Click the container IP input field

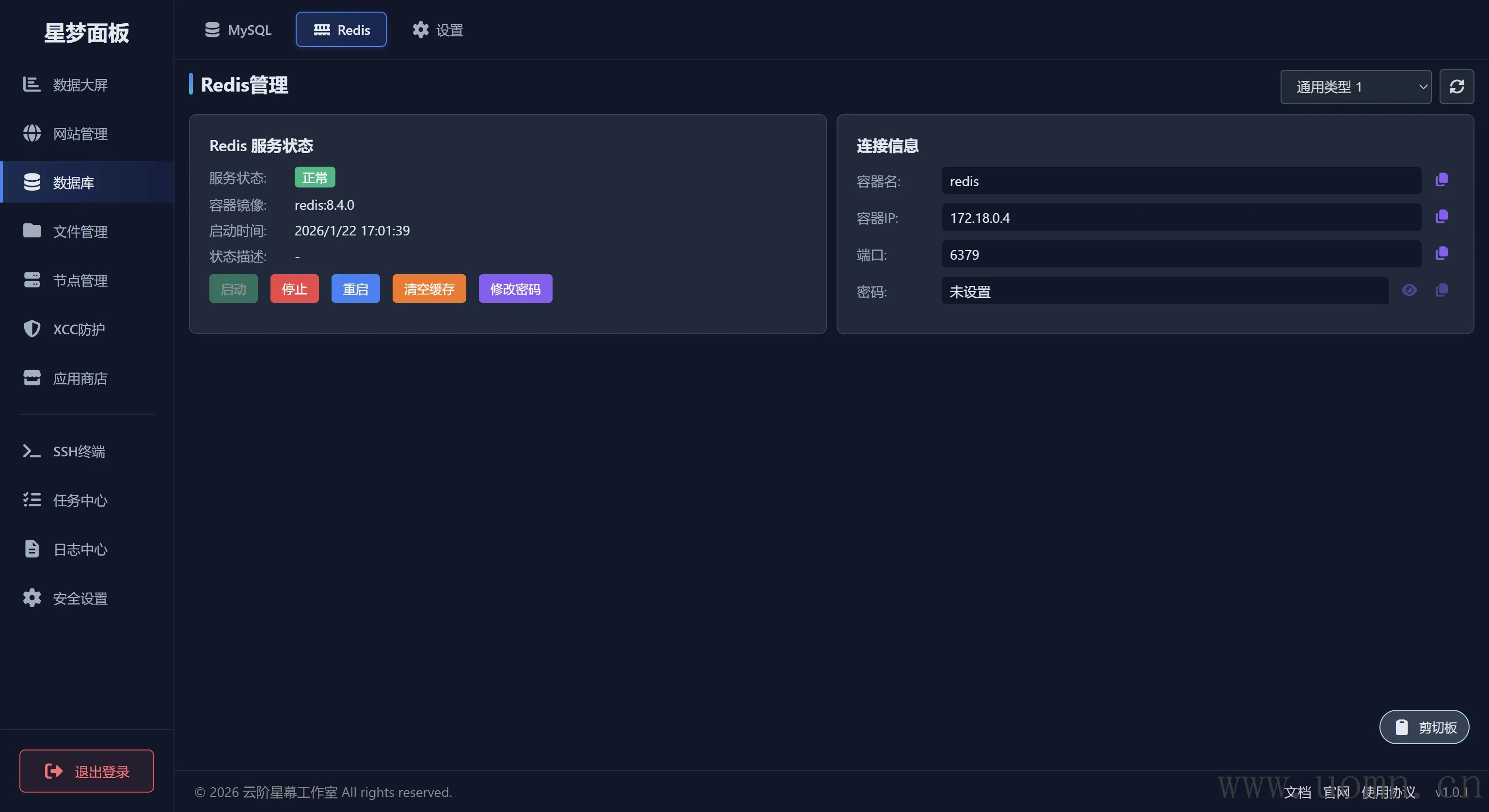pos(1181,218)
